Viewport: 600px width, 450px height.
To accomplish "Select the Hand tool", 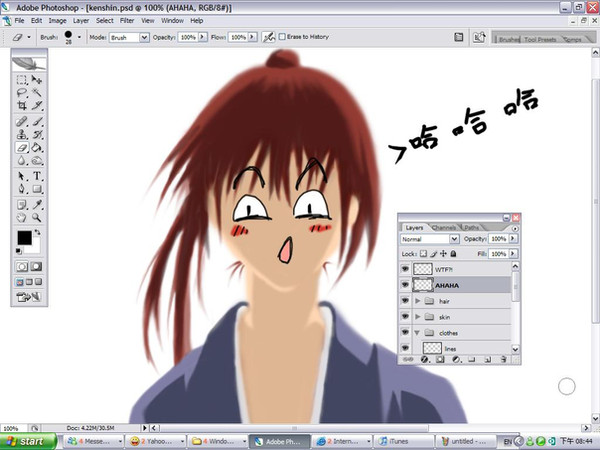I will point(22,217).
